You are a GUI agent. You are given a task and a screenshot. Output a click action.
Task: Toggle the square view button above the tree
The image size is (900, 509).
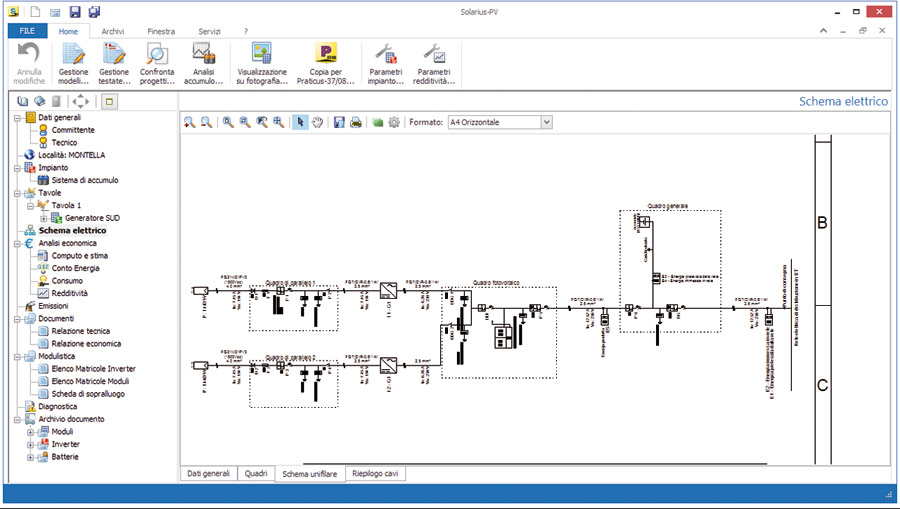(x=109, y=102)
